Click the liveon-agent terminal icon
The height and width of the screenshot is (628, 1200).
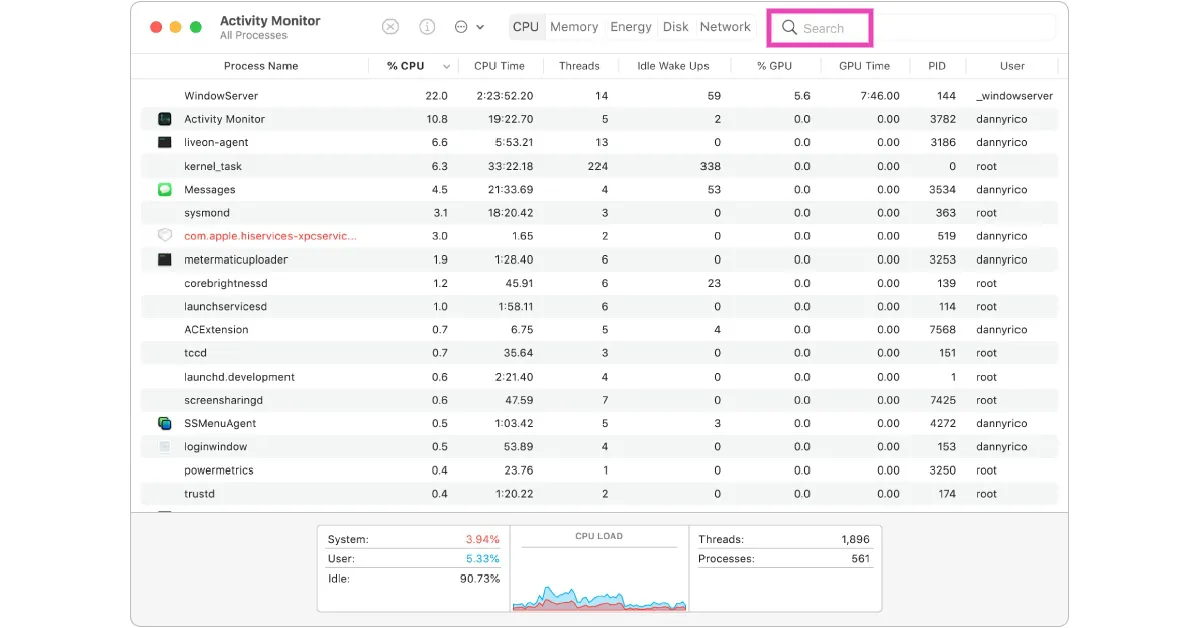[165, 143]
